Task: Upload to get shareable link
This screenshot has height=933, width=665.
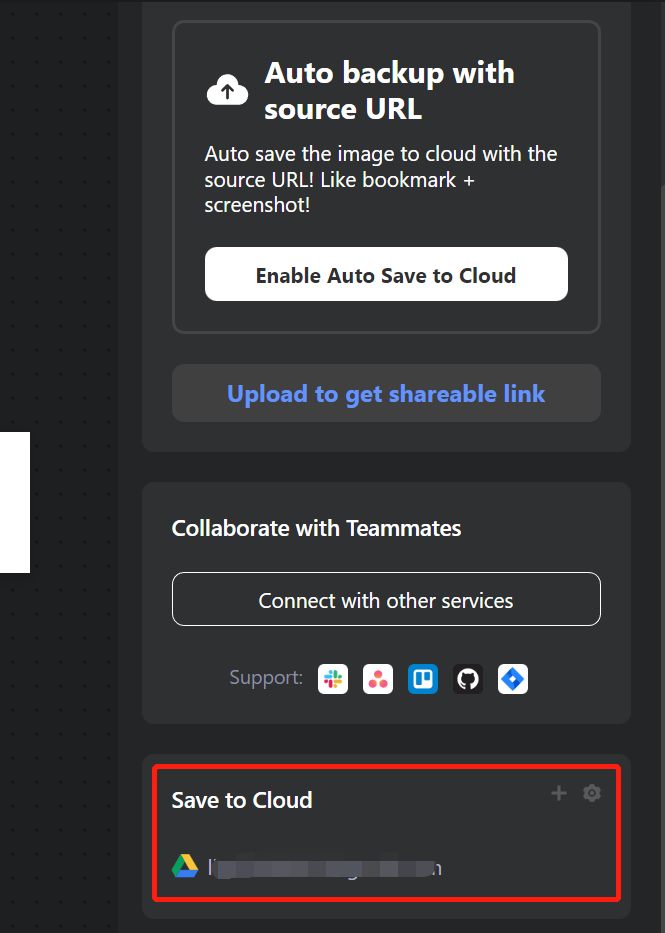Action: point(386,393)
